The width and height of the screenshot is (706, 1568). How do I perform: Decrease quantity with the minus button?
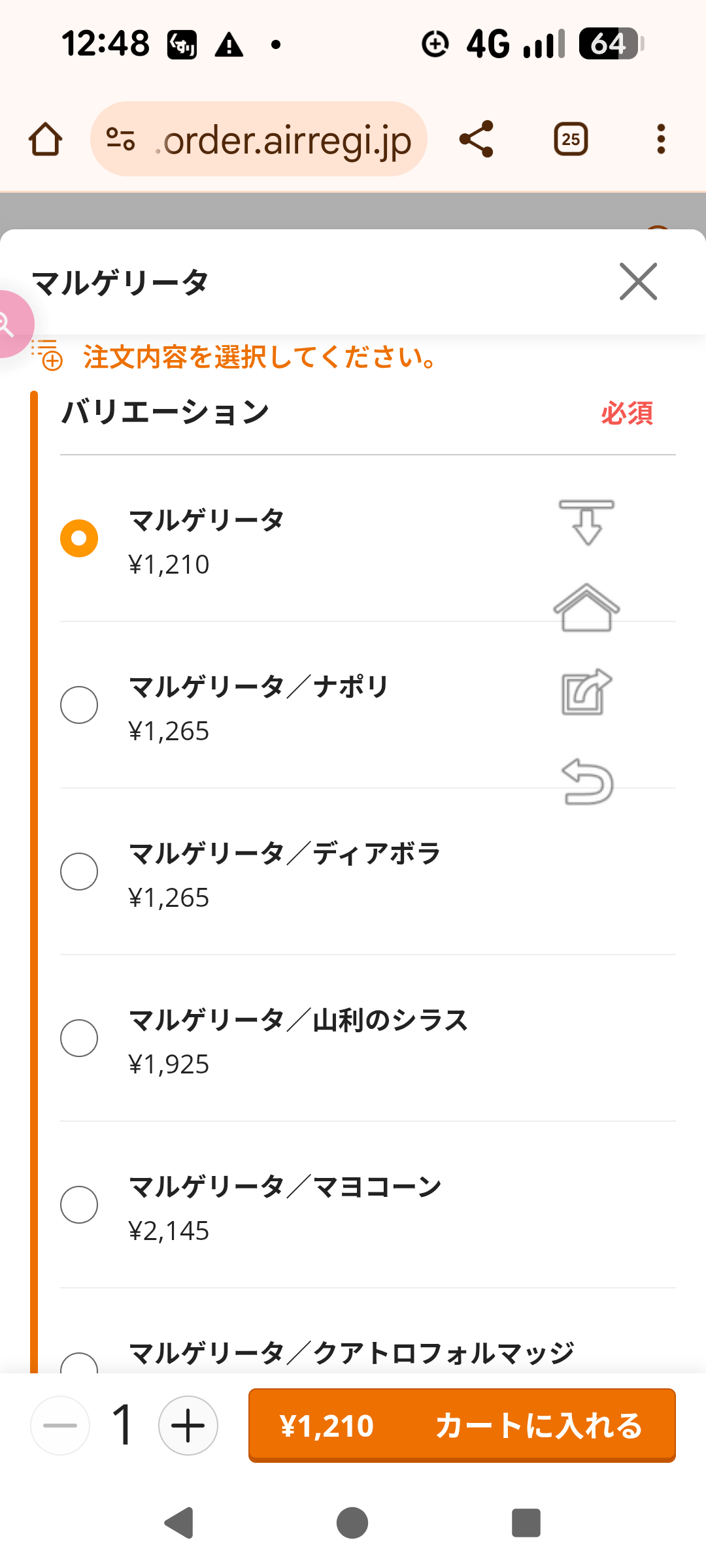pyautogui.click(x=60, y=1426)
